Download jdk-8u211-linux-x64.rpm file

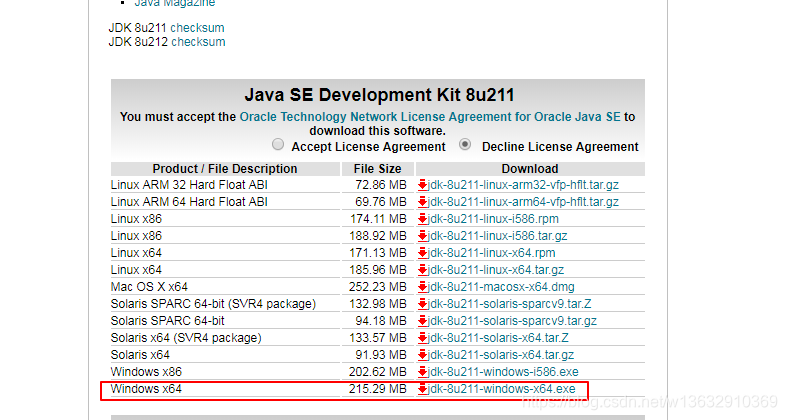click(491, 253)
